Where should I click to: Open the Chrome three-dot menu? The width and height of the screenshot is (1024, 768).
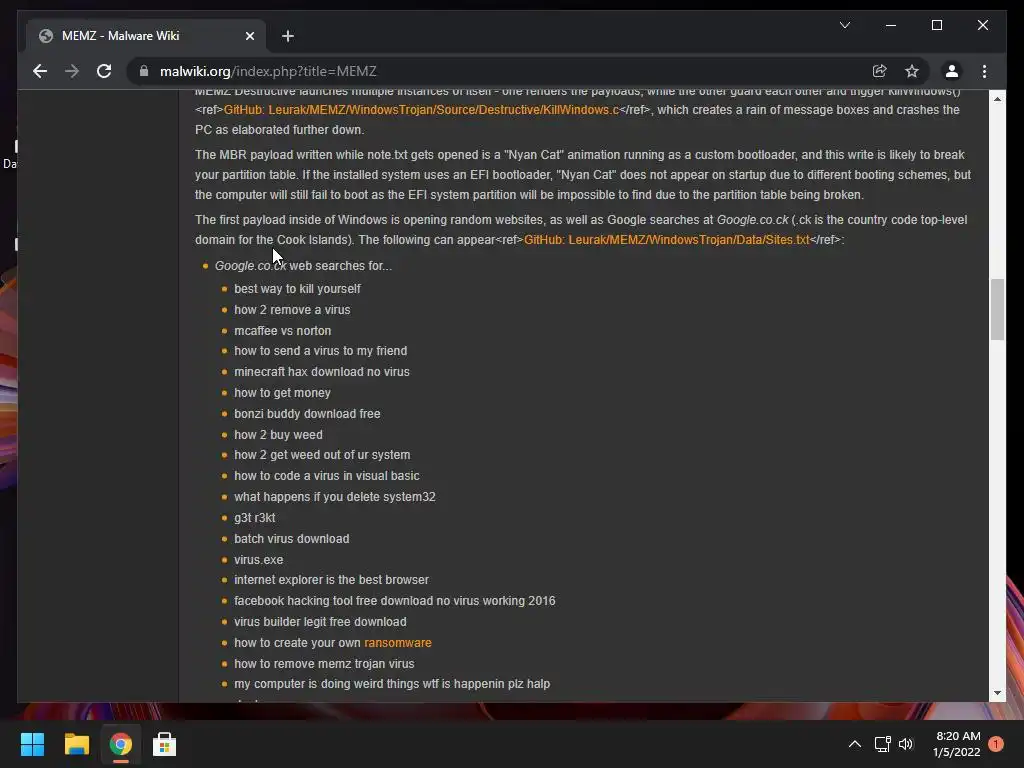(x=984, y=71)
